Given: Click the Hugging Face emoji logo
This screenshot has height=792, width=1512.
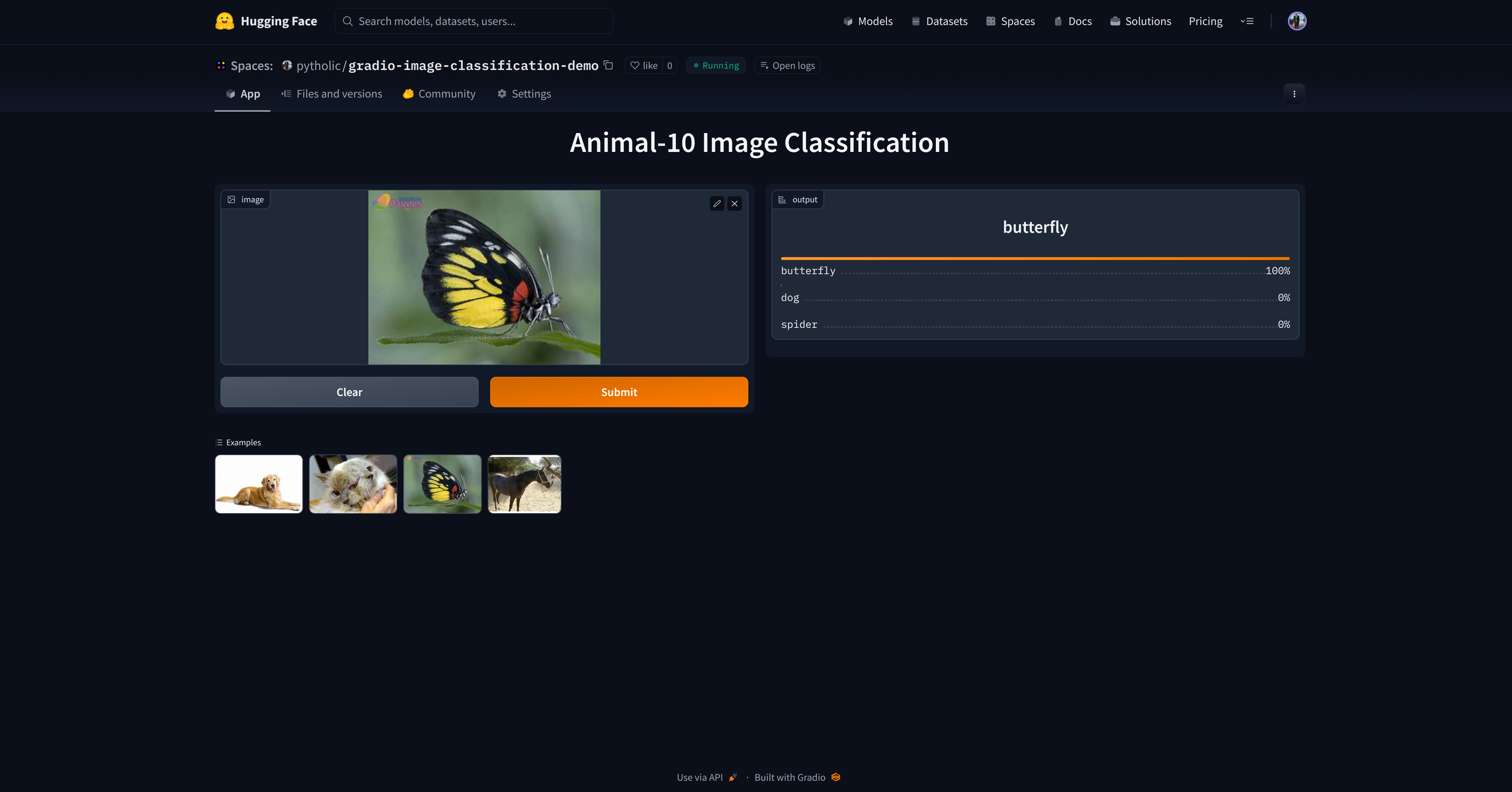Looking at the screenshot, I should (225, 21).
